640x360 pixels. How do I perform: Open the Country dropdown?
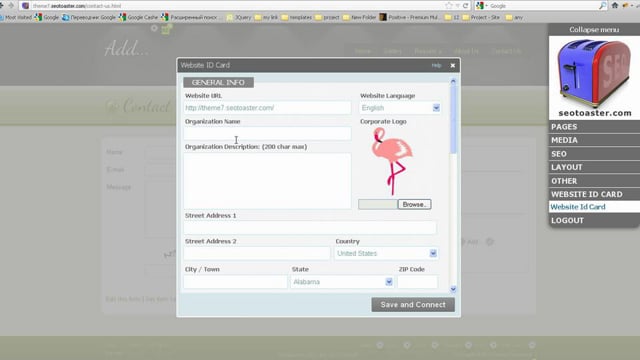click(x=386, y=253)
